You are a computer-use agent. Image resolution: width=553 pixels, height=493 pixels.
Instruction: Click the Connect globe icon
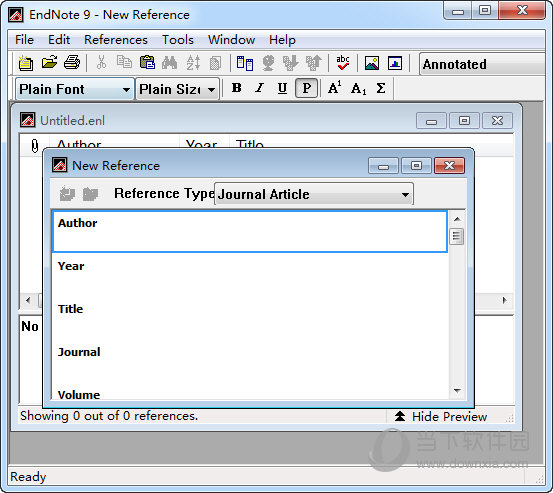pos(268,63)
